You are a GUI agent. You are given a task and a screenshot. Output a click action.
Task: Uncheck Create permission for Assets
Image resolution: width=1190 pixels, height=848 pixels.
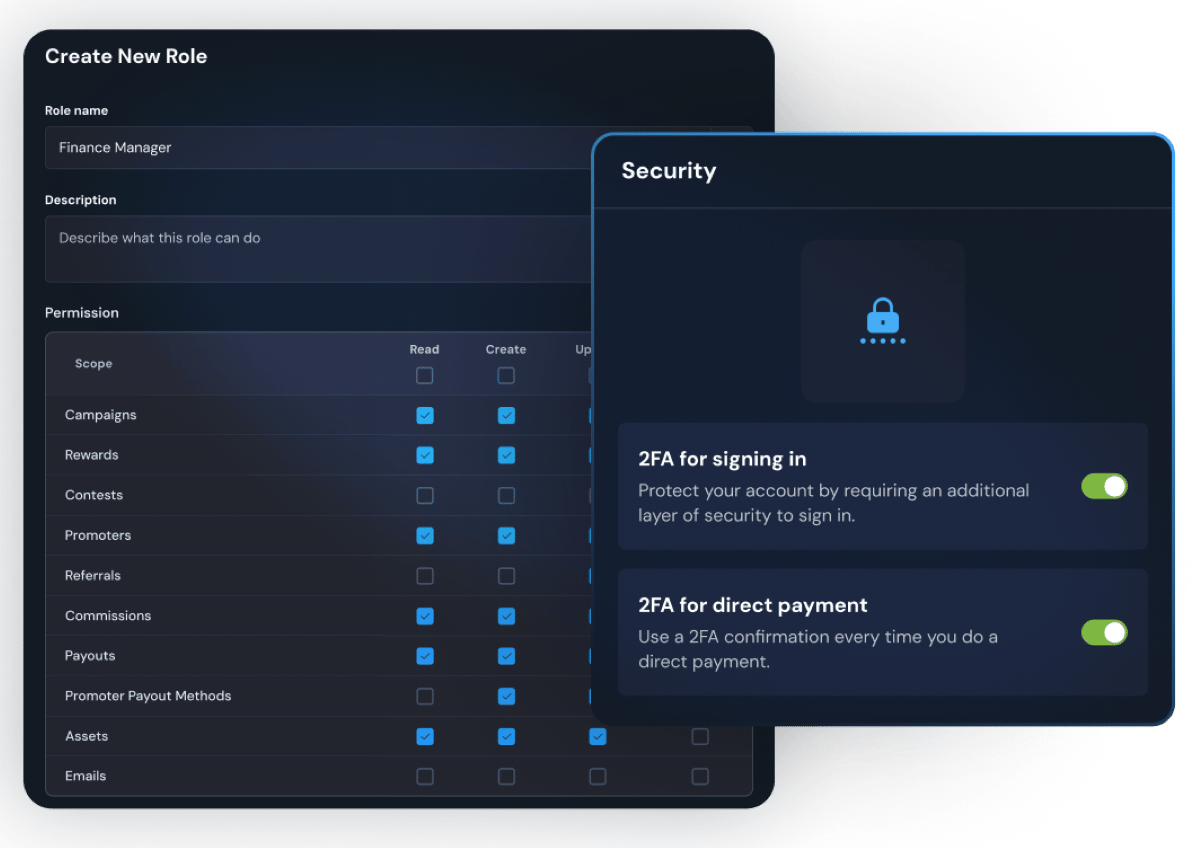506,736
